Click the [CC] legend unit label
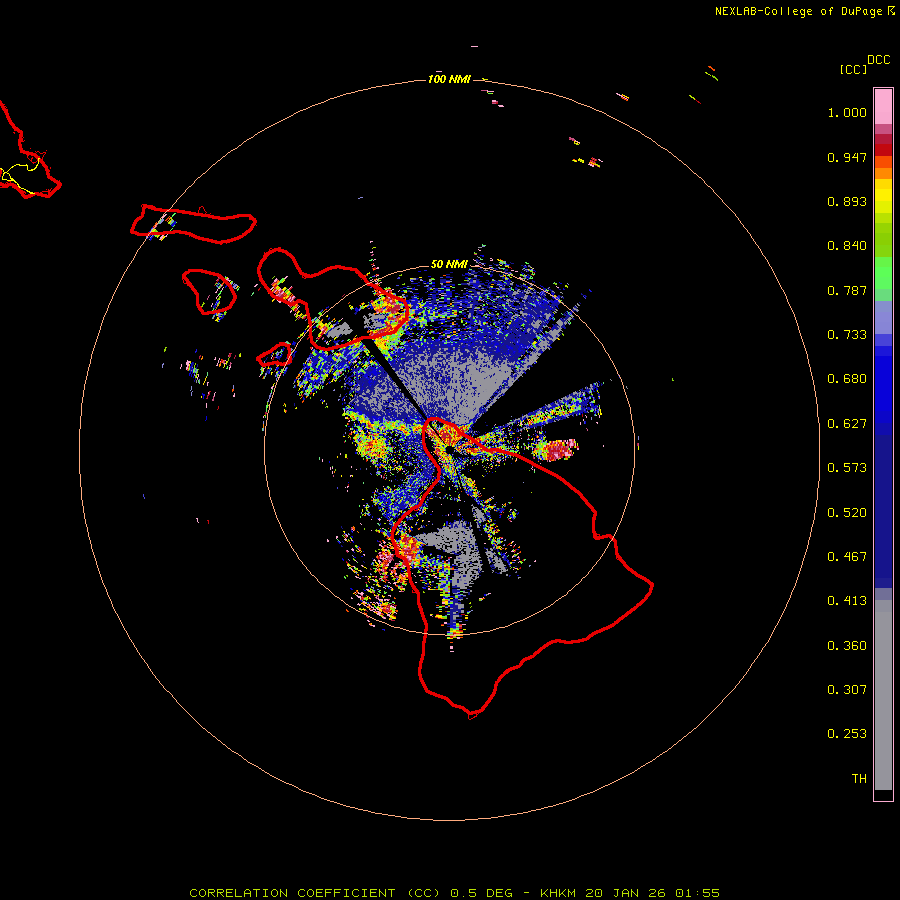900x900 pixels. point(853,69)
